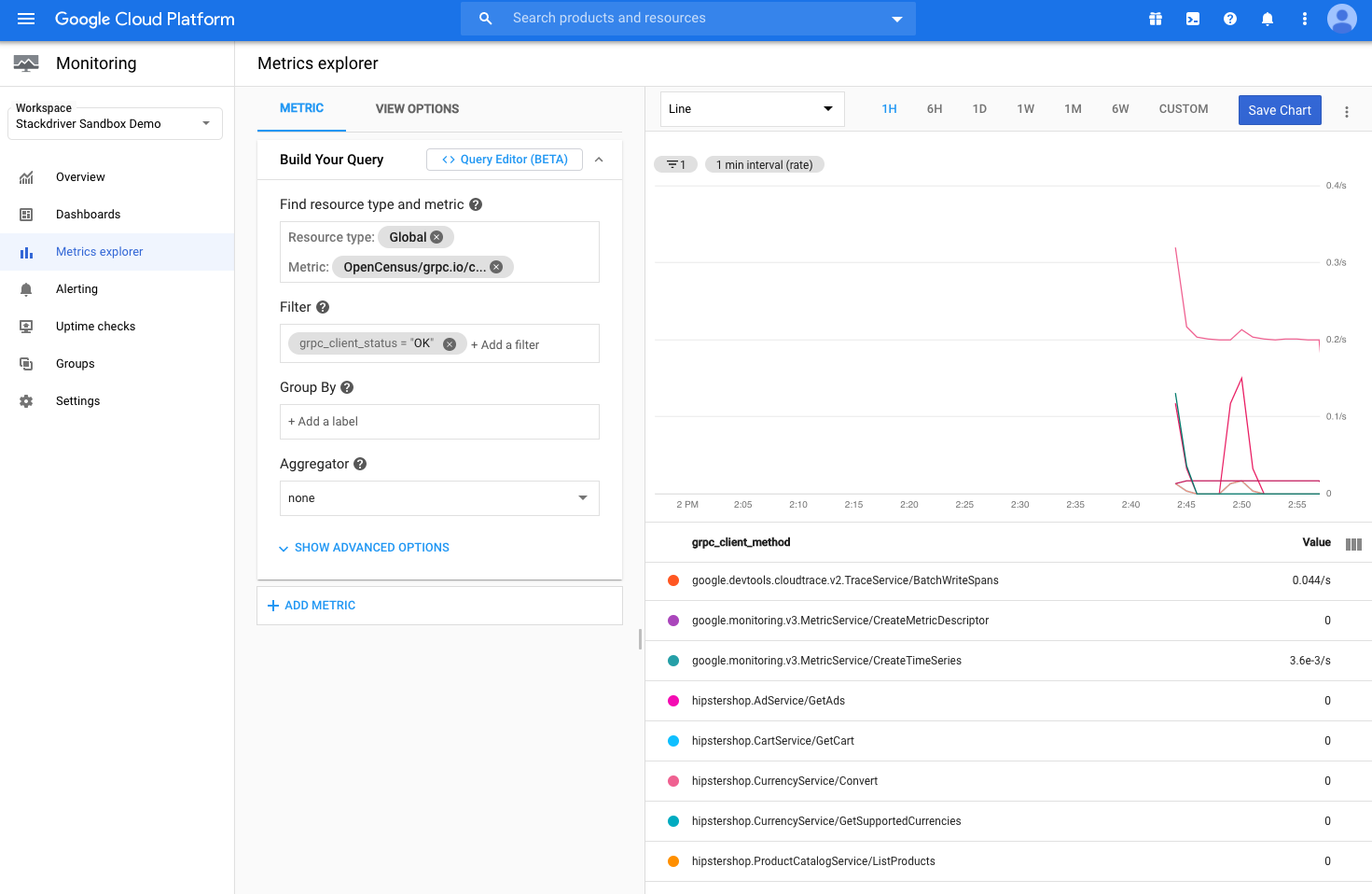Open the Aggregator none dropdown
The image size is (1372, 894).
[439, 498]
